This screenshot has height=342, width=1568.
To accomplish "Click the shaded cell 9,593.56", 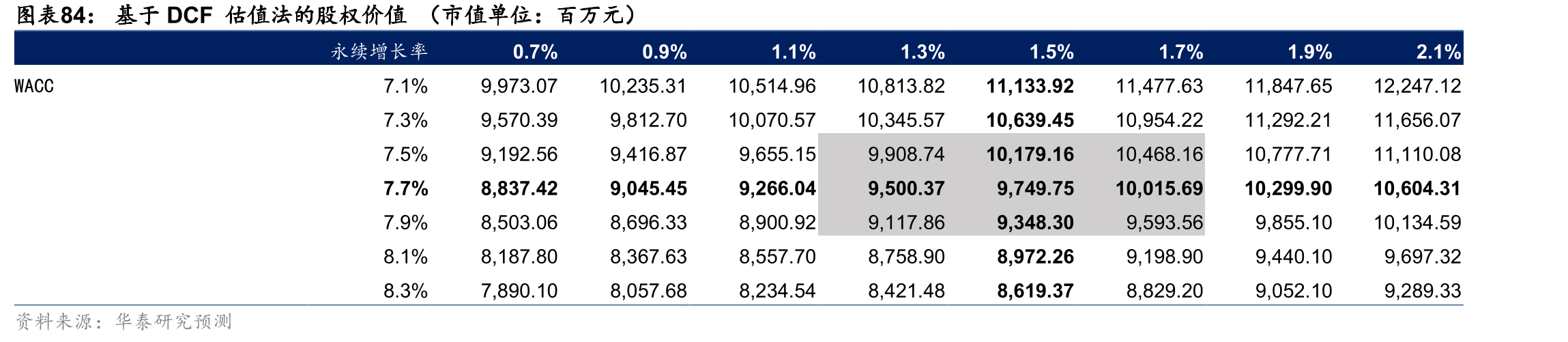I will point(1164,223).
